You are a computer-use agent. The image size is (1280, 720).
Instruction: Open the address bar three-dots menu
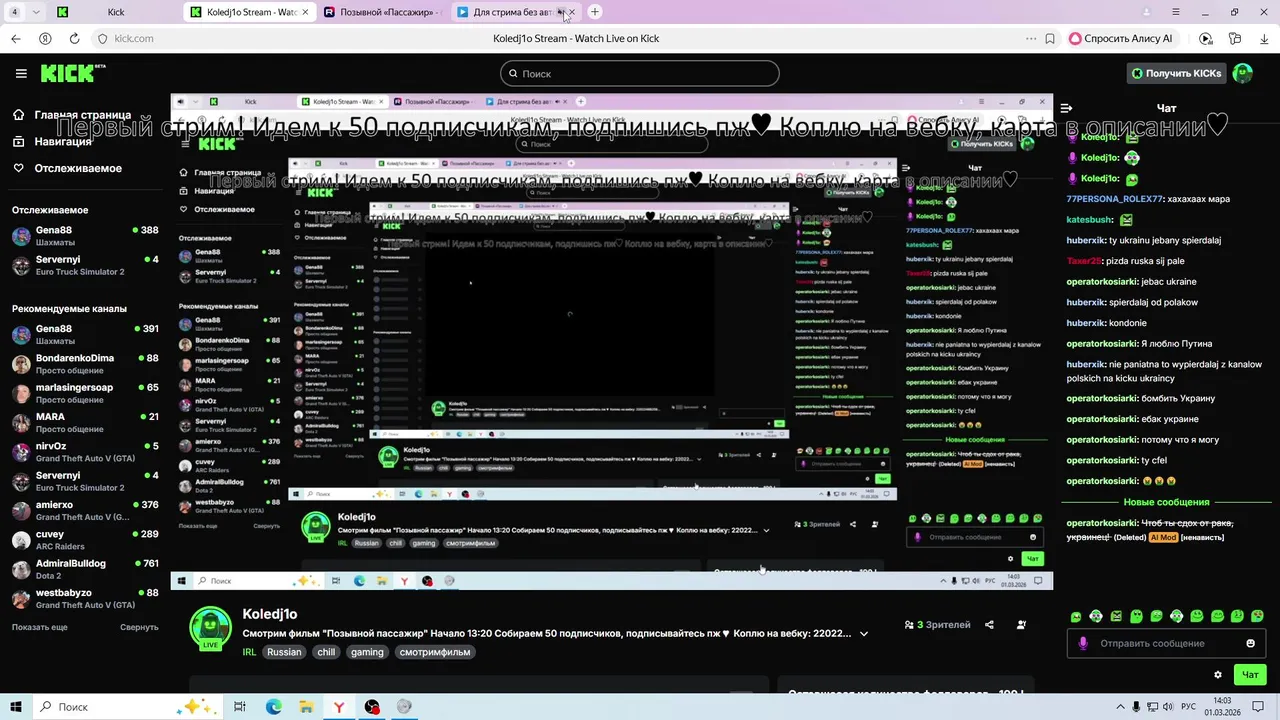pos(1030,38)
